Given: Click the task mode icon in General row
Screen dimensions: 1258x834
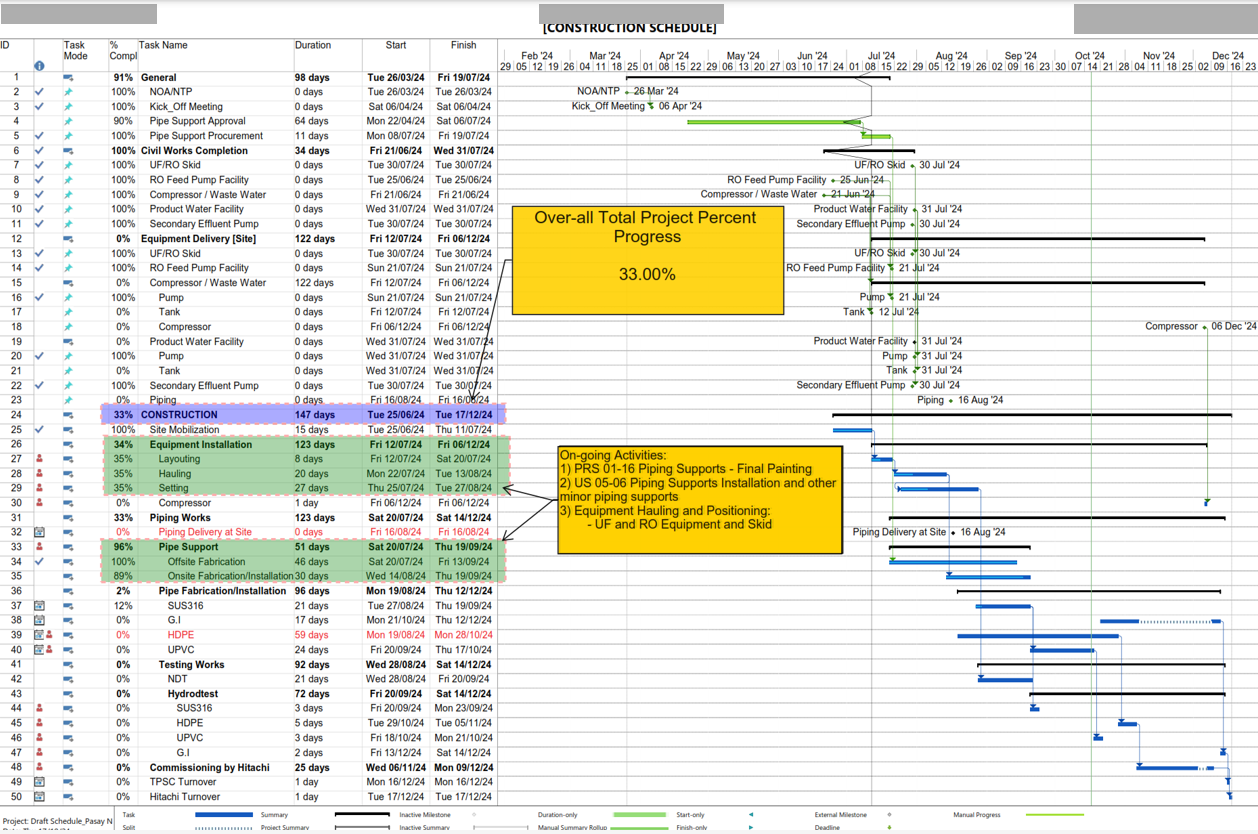Looking at the screenshot, I should 69,77.
